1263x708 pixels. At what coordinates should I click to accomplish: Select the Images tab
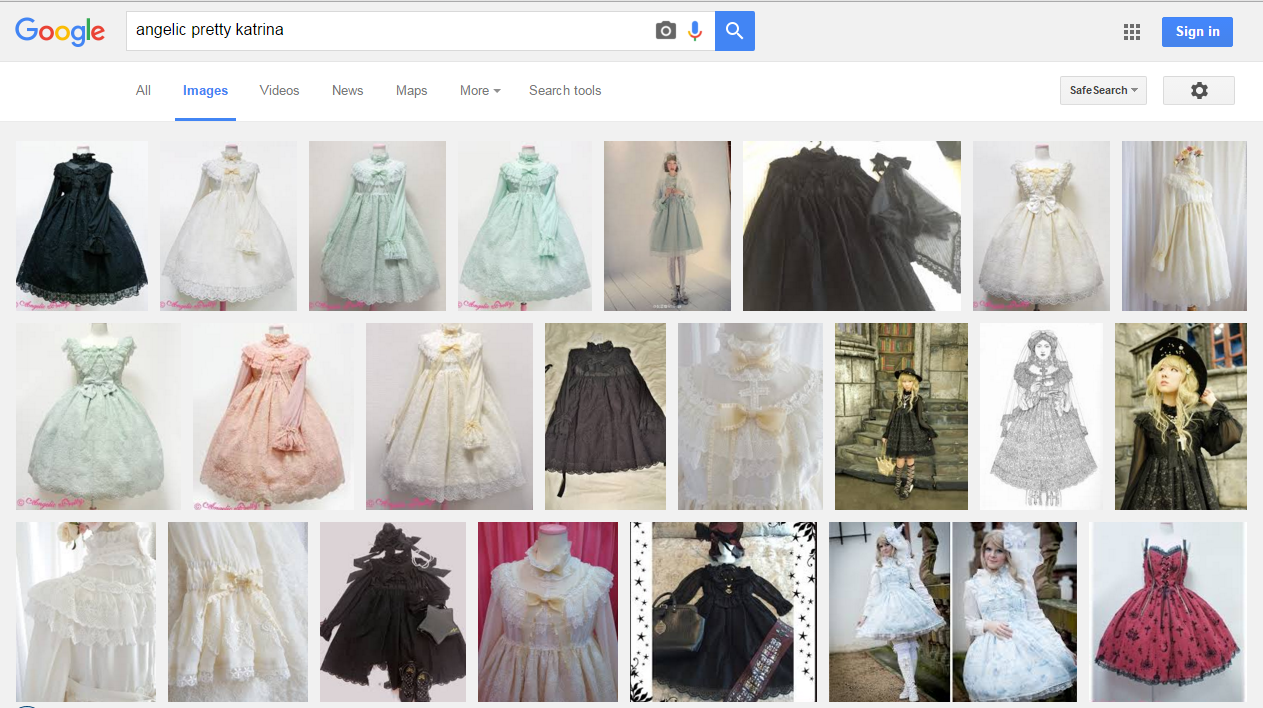[205, 90]
